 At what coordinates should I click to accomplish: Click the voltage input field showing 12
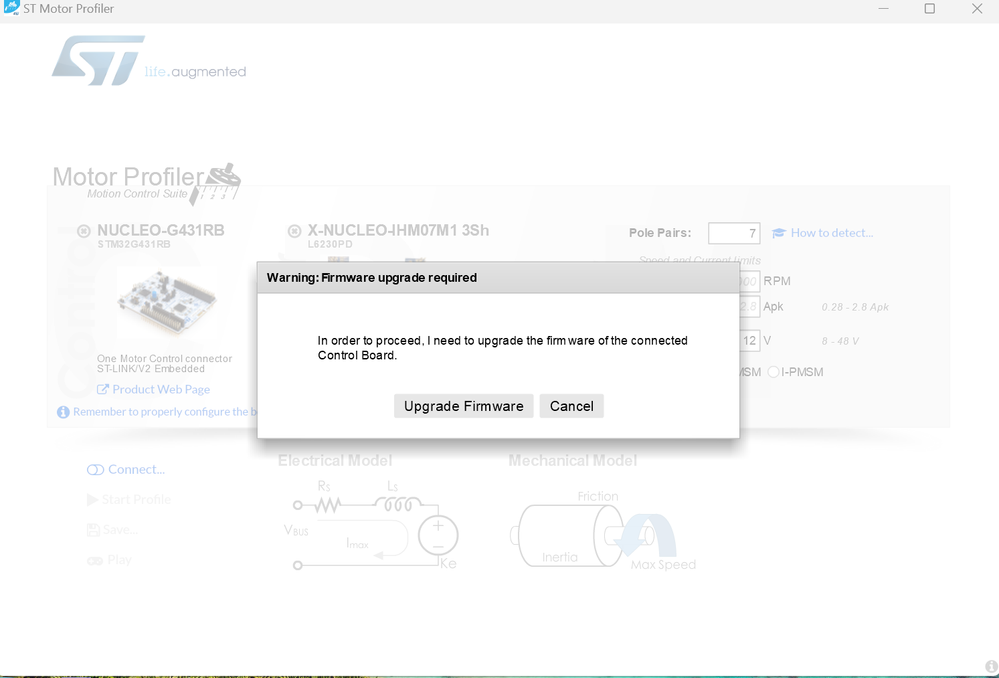tap(749, 341)
